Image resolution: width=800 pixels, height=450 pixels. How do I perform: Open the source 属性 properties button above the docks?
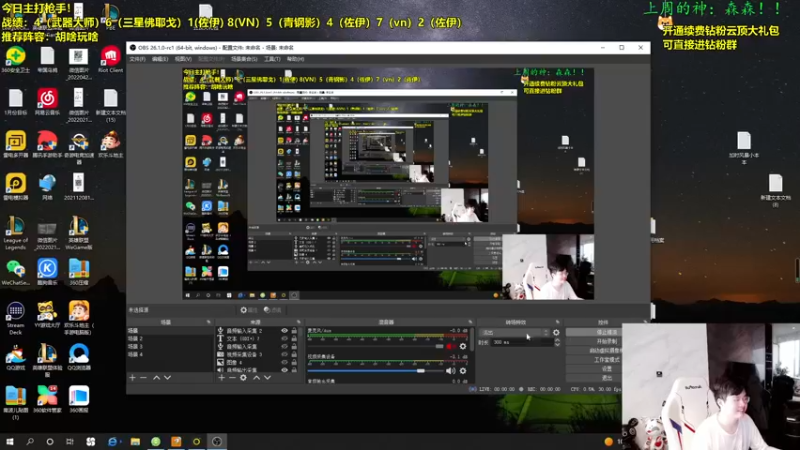(x=249, y=310)
